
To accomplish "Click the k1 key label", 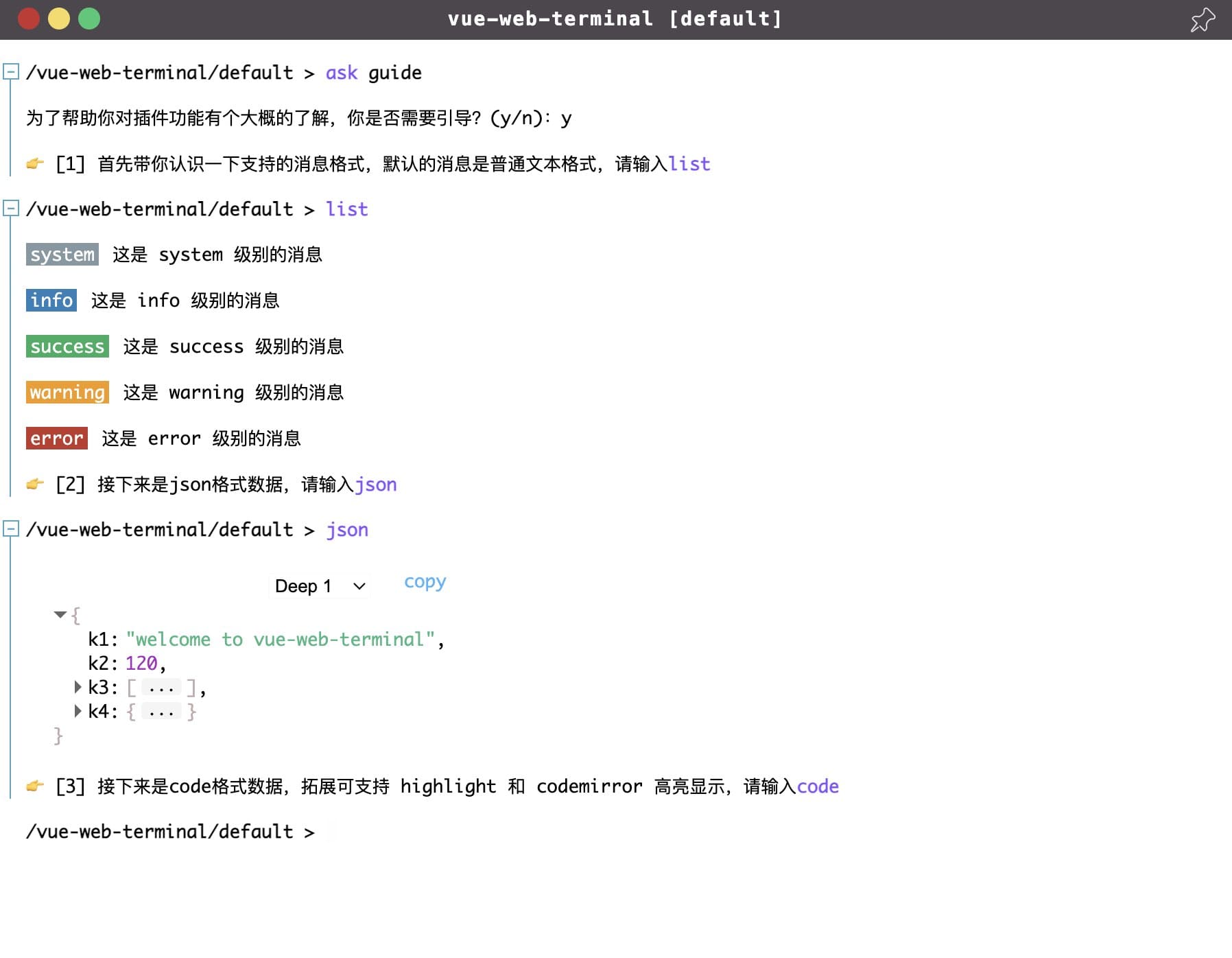I will click(x=99, y=640).
